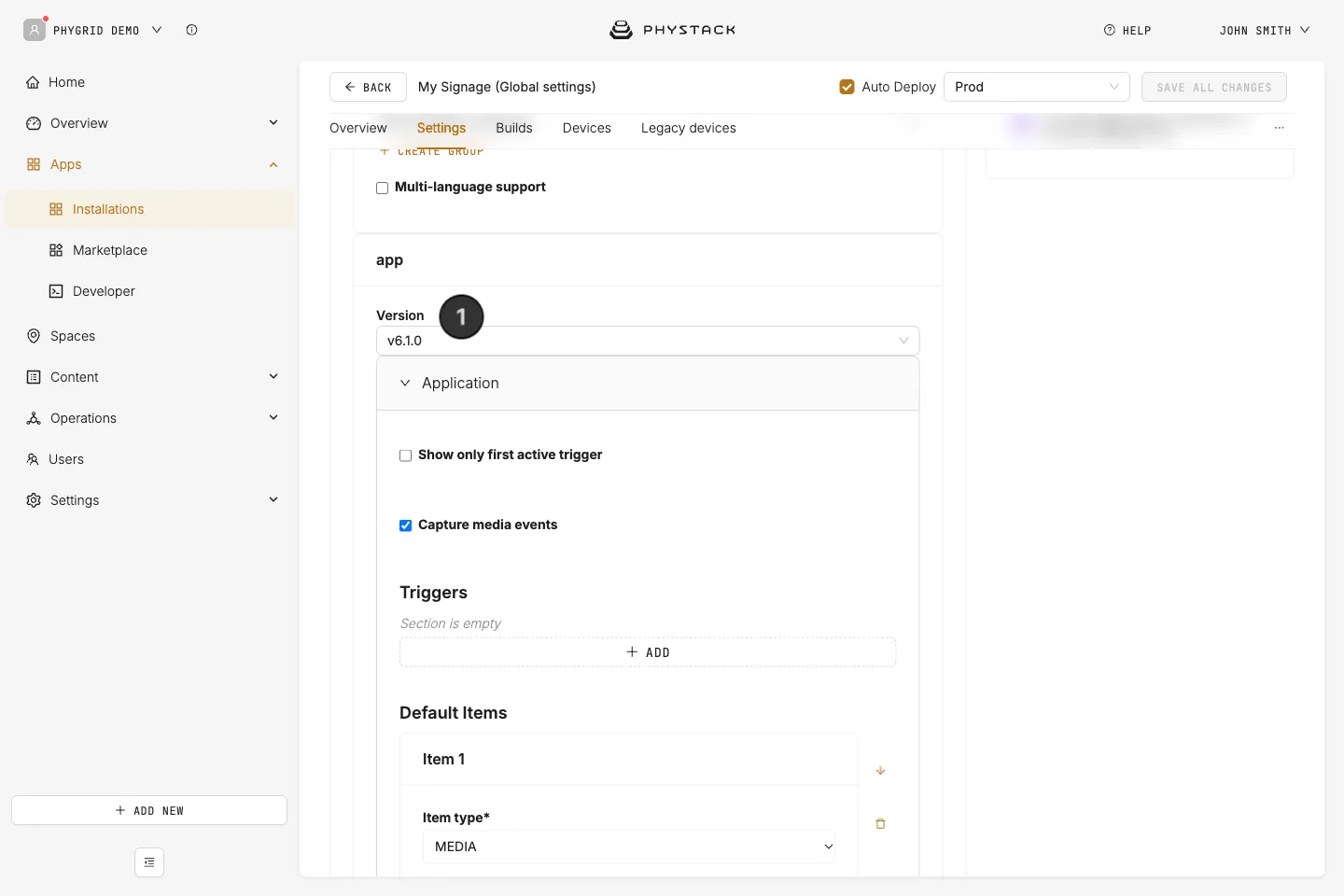The width and height of the screenshot is (1344, 896).
Task: Click the Home icon in sidebar
Action: pyautogui.click(x=33, y=82)
